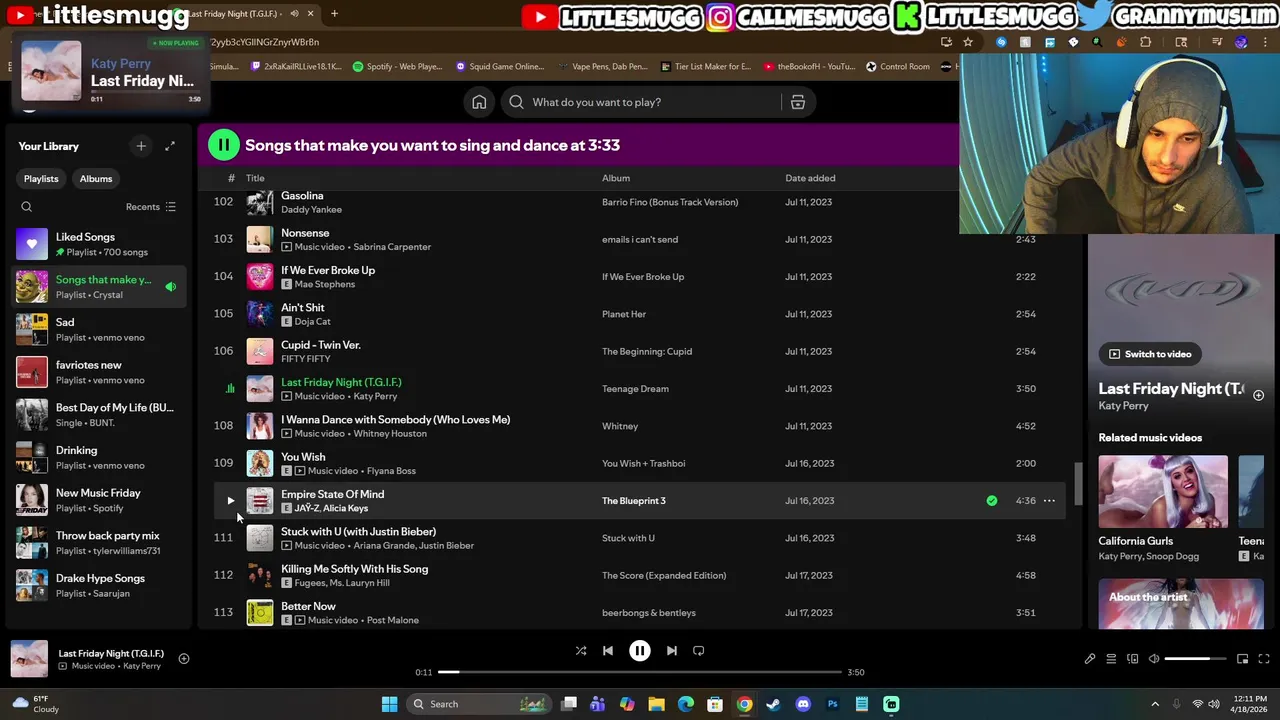Expand Your Library with arrows icon
Image resolution: width=1280 pixels, height=720 pixels.
click(170, 146)
